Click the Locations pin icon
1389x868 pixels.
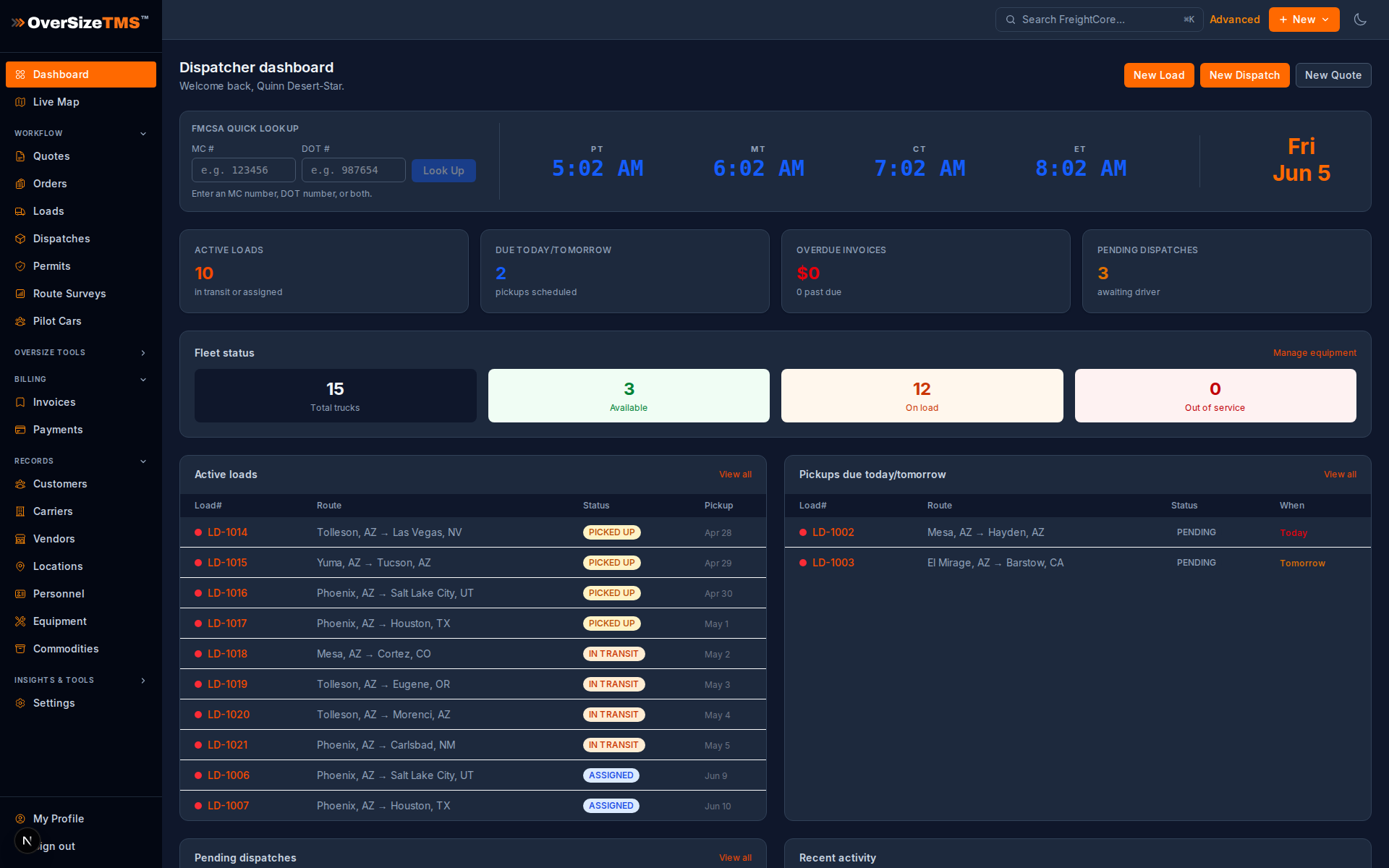20,566
